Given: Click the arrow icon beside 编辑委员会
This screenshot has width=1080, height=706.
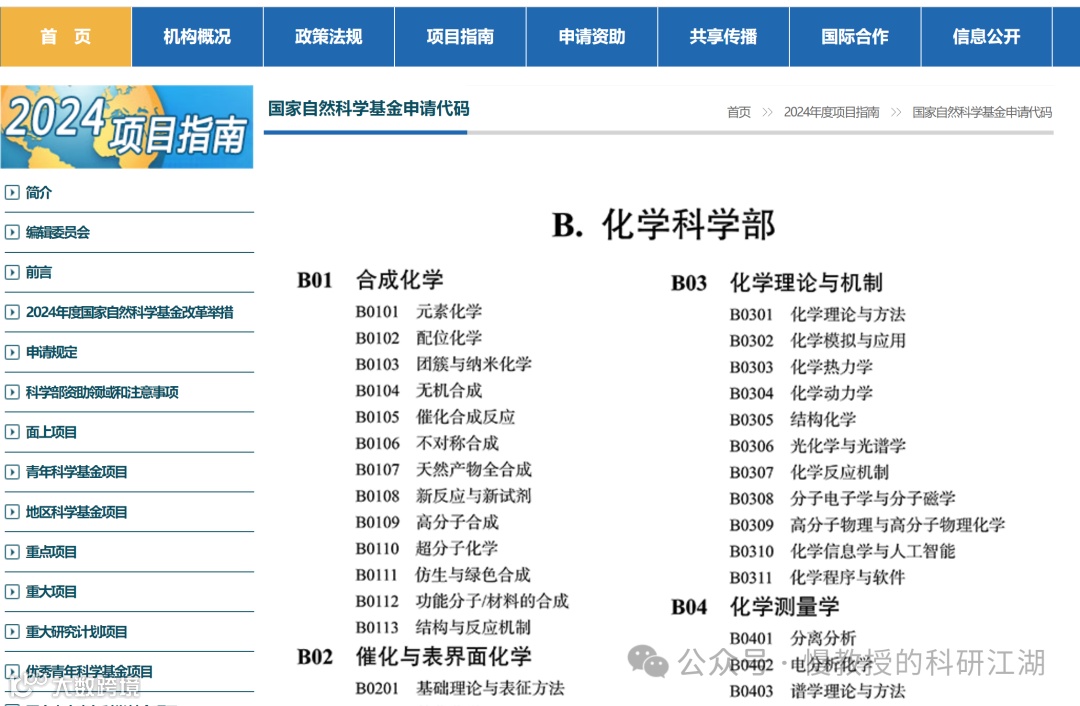Looking at the screenshot, I should (x=12, y=232).
